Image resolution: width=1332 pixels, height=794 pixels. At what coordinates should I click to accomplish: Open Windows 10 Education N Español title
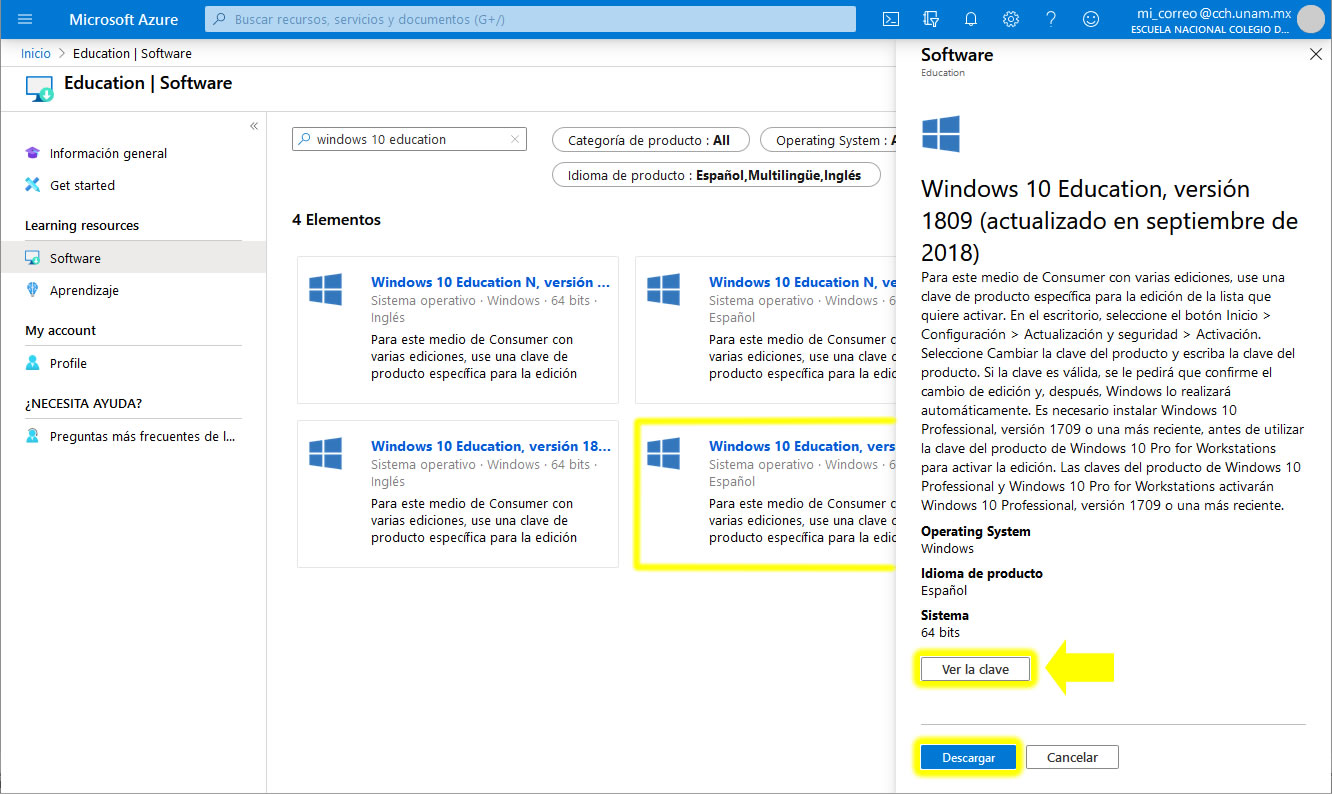tap(802, 282)
